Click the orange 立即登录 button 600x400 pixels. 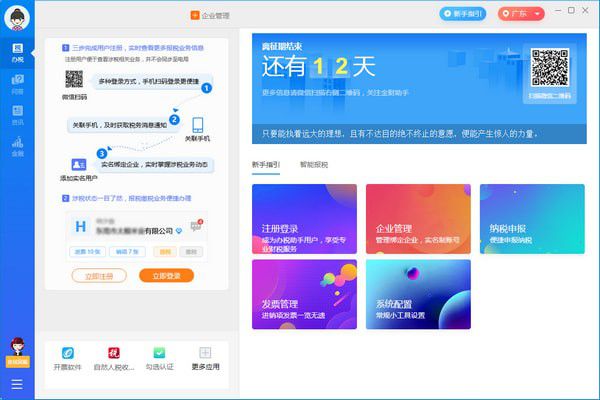coord(166,276)
